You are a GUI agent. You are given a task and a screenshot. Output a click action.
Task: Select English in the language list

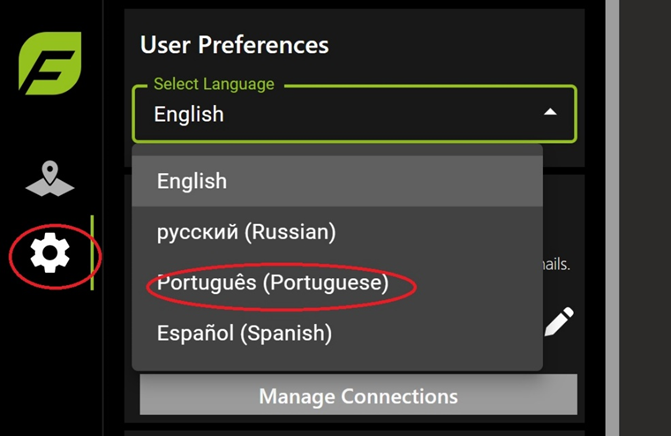pyautogui.click(x=337, y=181)
